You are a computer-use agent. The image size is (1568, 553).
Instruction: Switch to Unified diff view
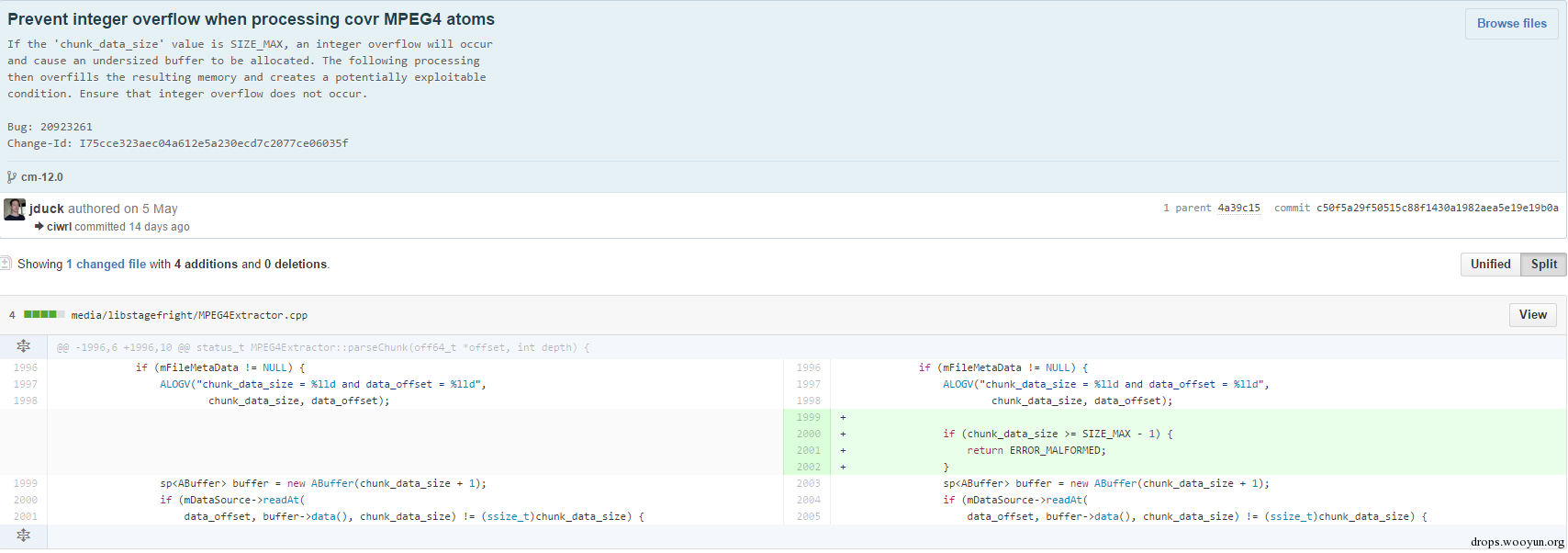pyautogui.click(x=1490, y=265)
